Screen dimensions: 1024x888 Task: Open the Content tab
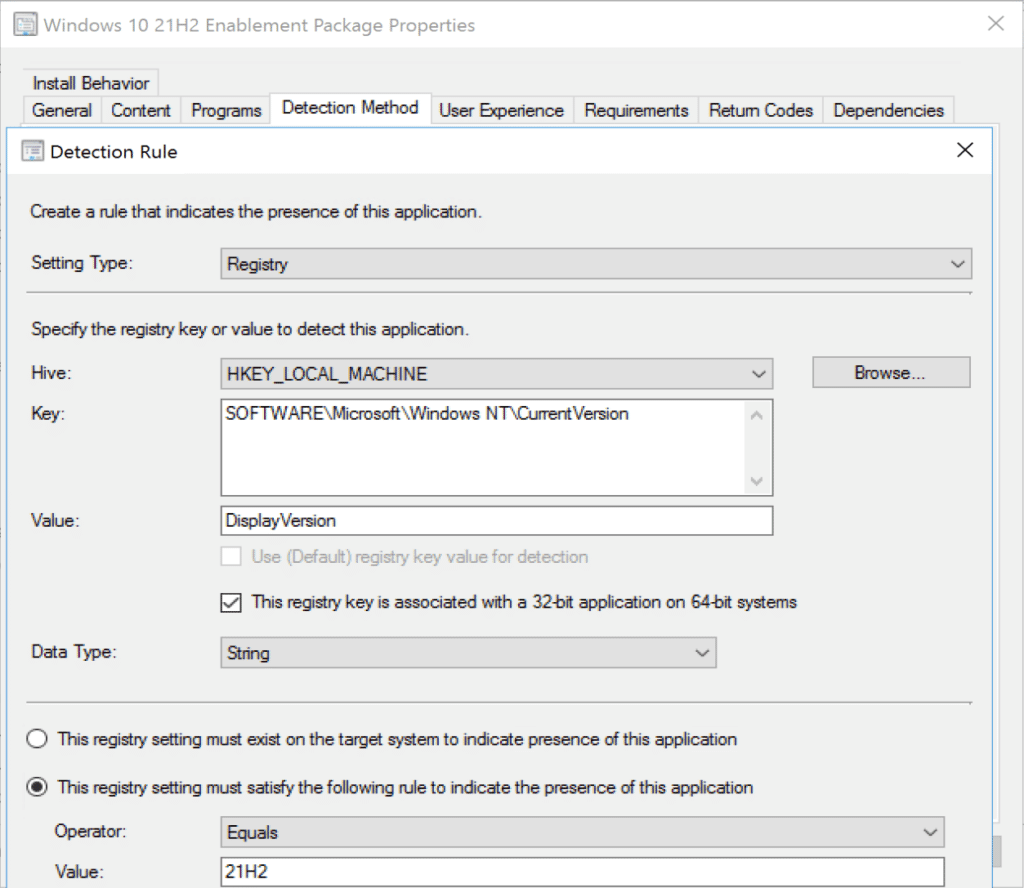click(140, 110)
